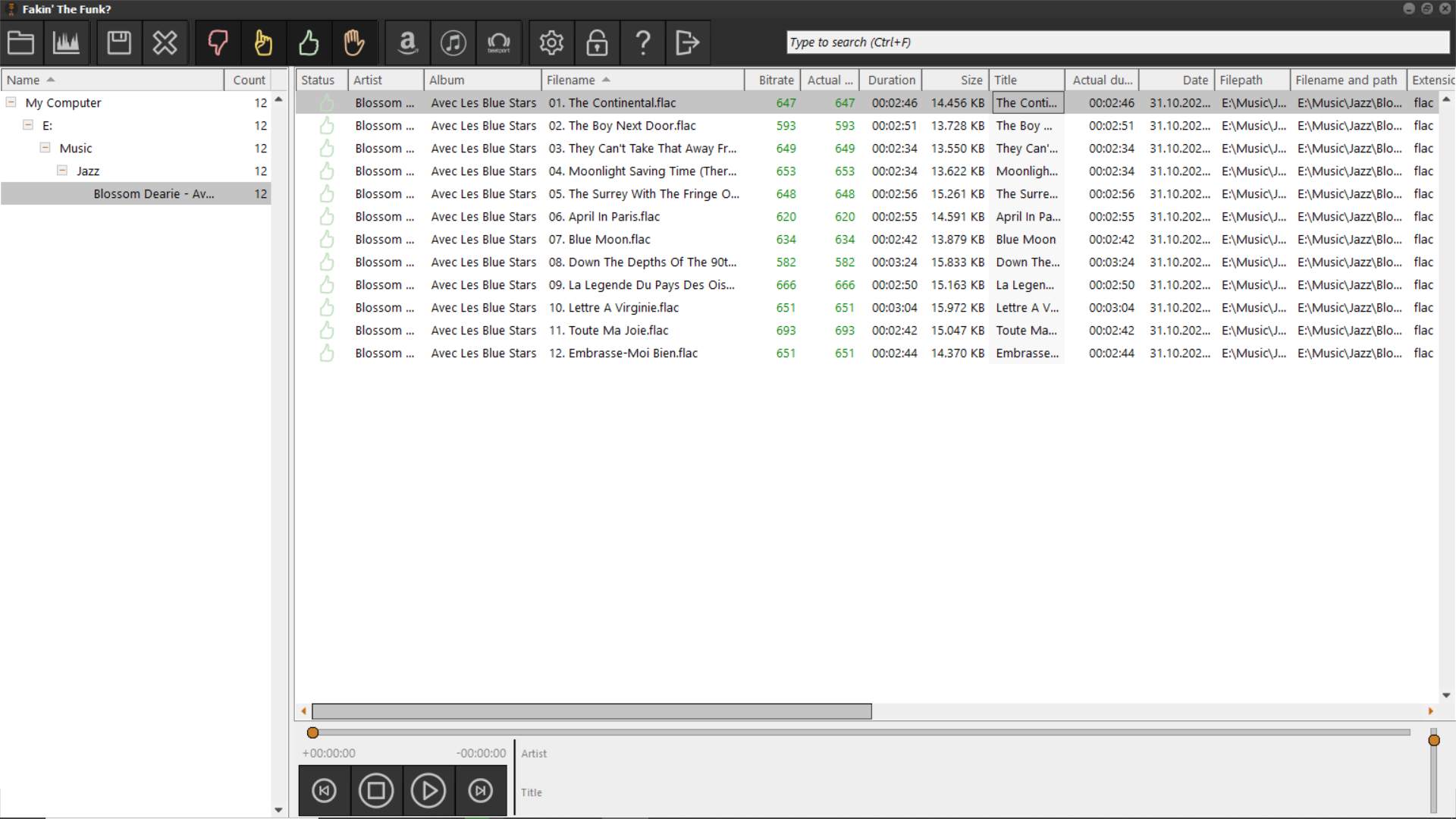The height and width of the screenshot is (819, 1456).
Task: Open the Amazon search icon
Action: click(408, 42)
